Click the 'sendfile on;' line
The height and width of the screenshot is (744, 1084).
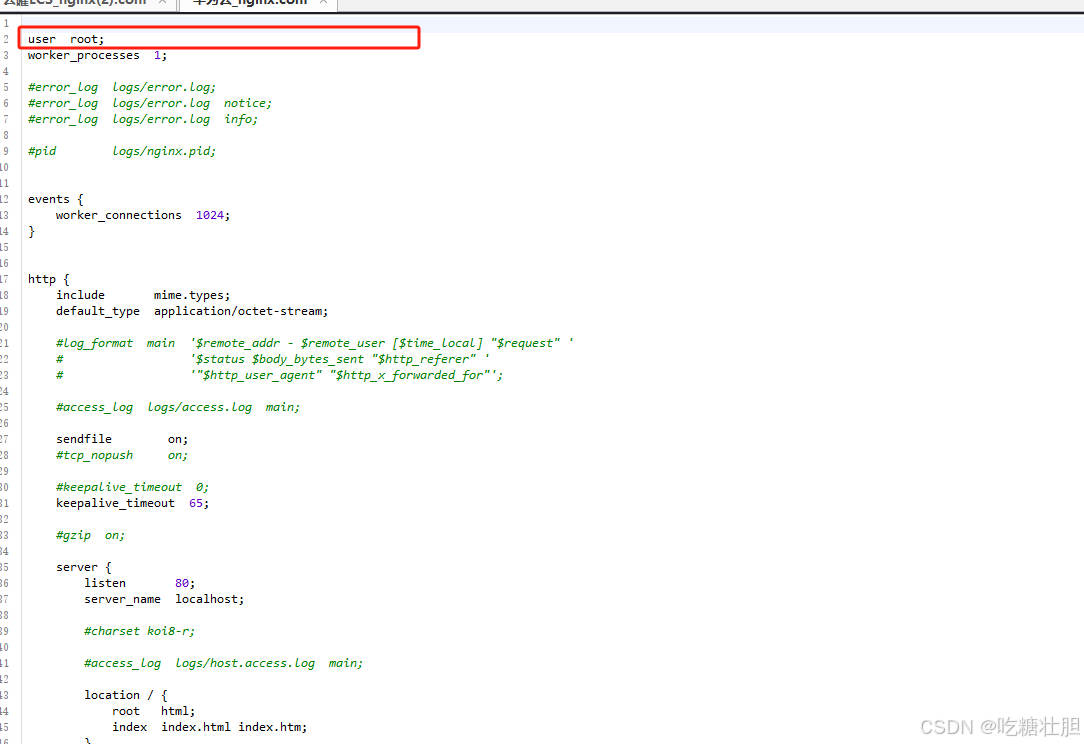pyautogui.click(x=122, y=439)
